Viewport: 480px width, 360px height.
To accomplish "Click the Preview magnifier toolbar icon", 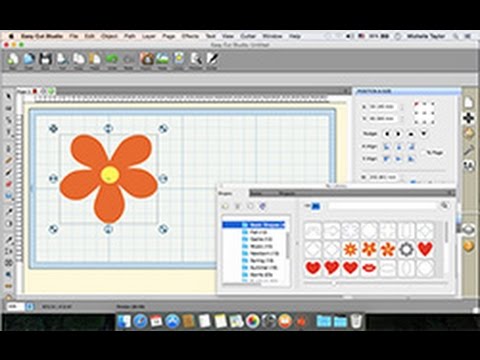I will (x=196, y=59).
